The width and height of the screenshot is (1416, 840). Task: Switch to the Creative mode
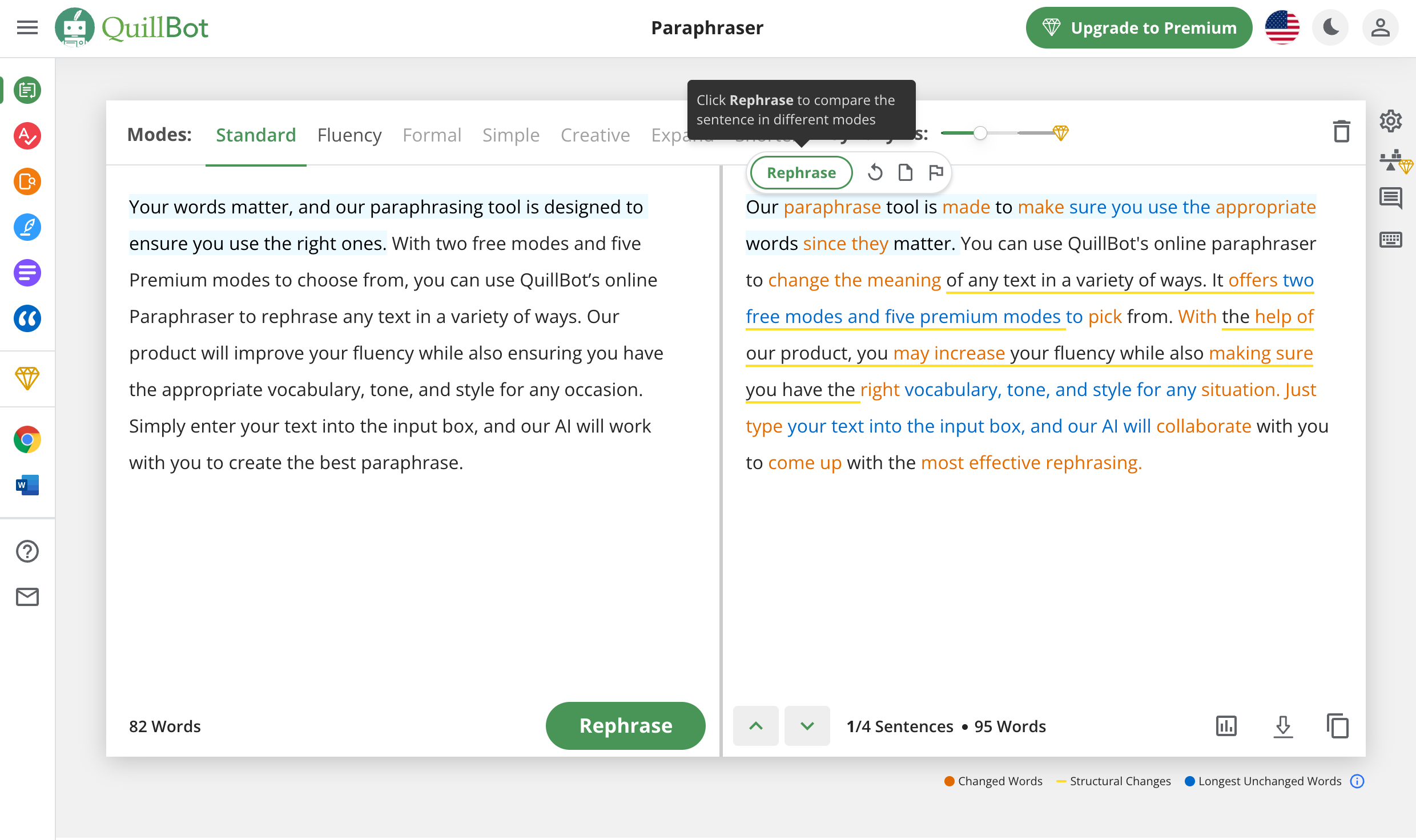point(596,135)
